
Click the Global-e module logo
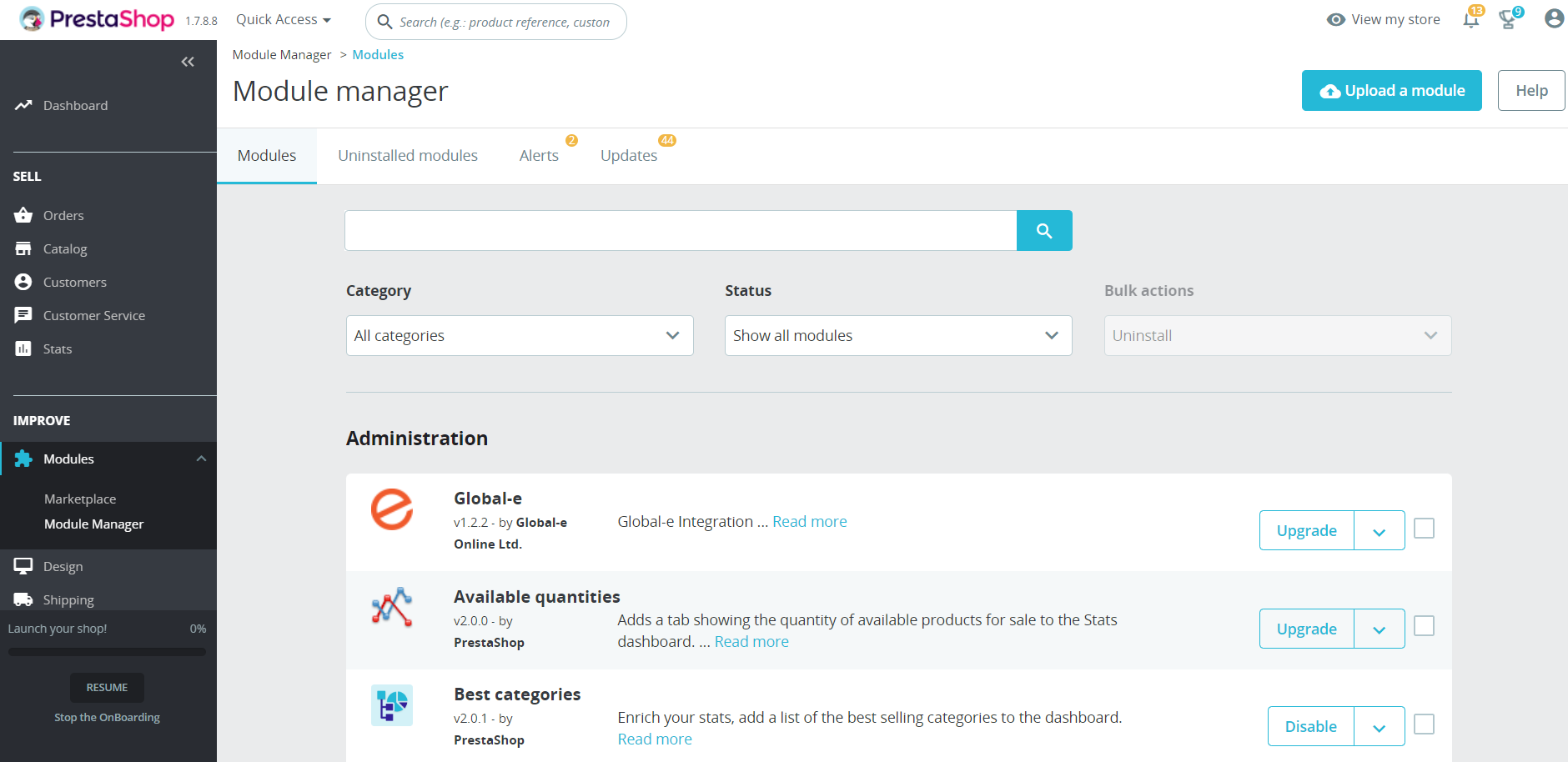point(392,509)
